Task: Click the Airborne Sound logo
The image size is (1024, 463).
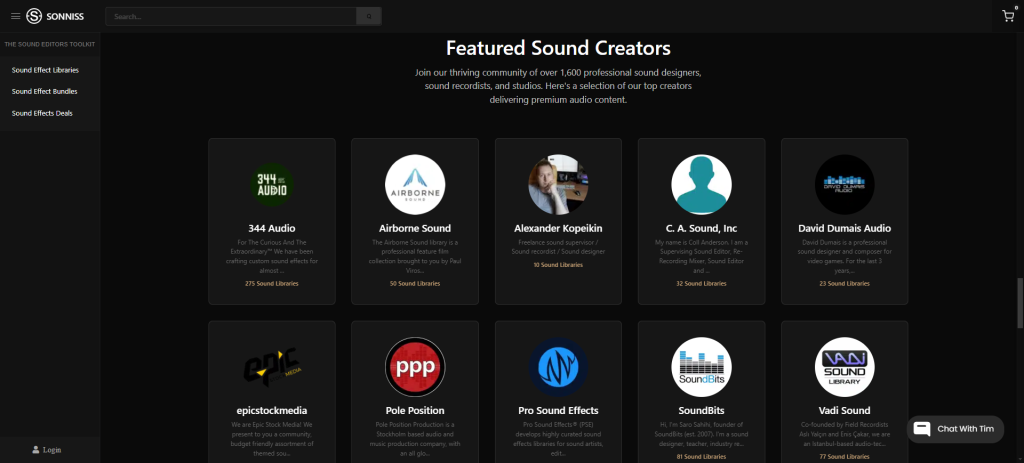Action: 415,185
